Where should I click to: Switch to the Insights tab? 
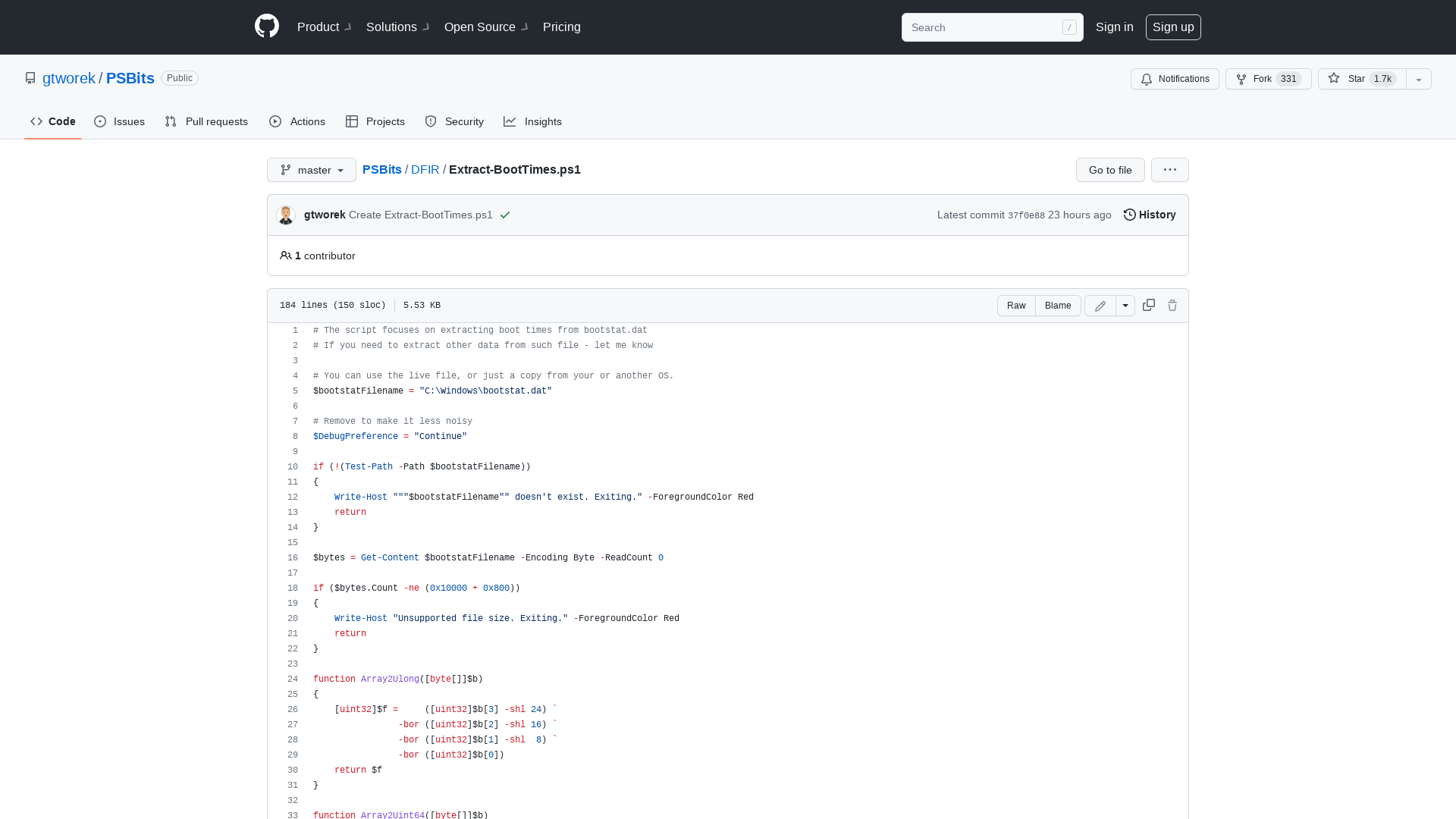point(533,121)
